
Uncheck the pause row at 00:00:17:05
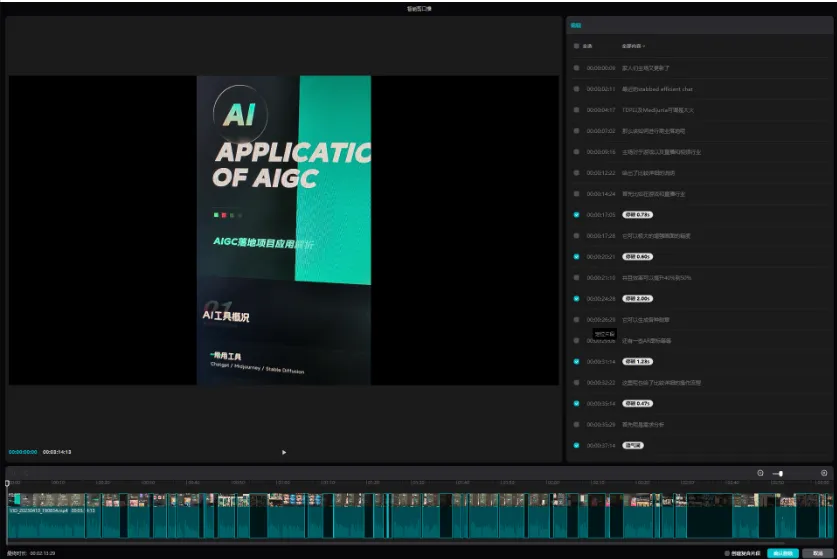point(576,215)
